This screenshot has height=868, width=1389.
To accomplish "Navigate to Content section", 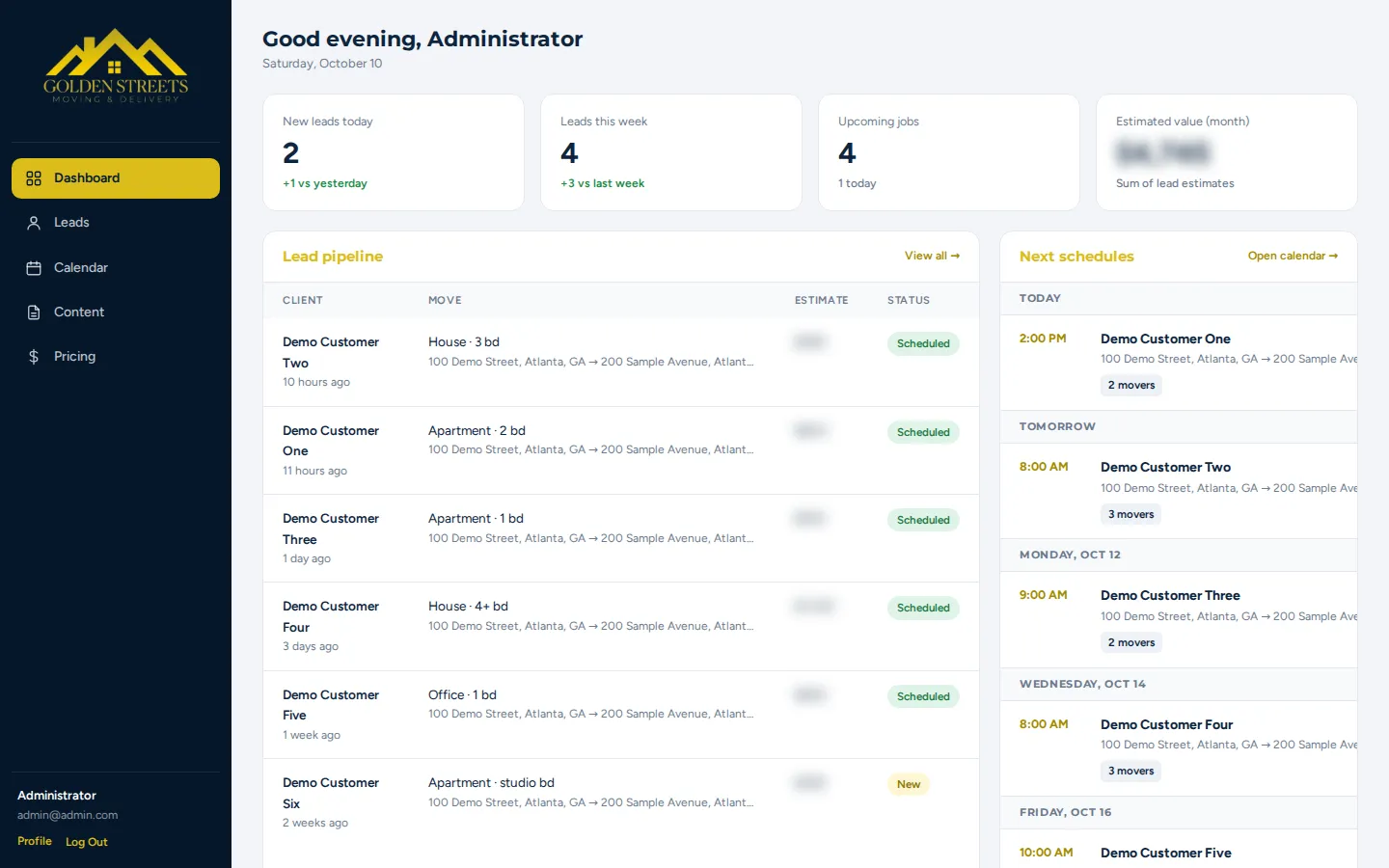I will (x=116, y=312).
